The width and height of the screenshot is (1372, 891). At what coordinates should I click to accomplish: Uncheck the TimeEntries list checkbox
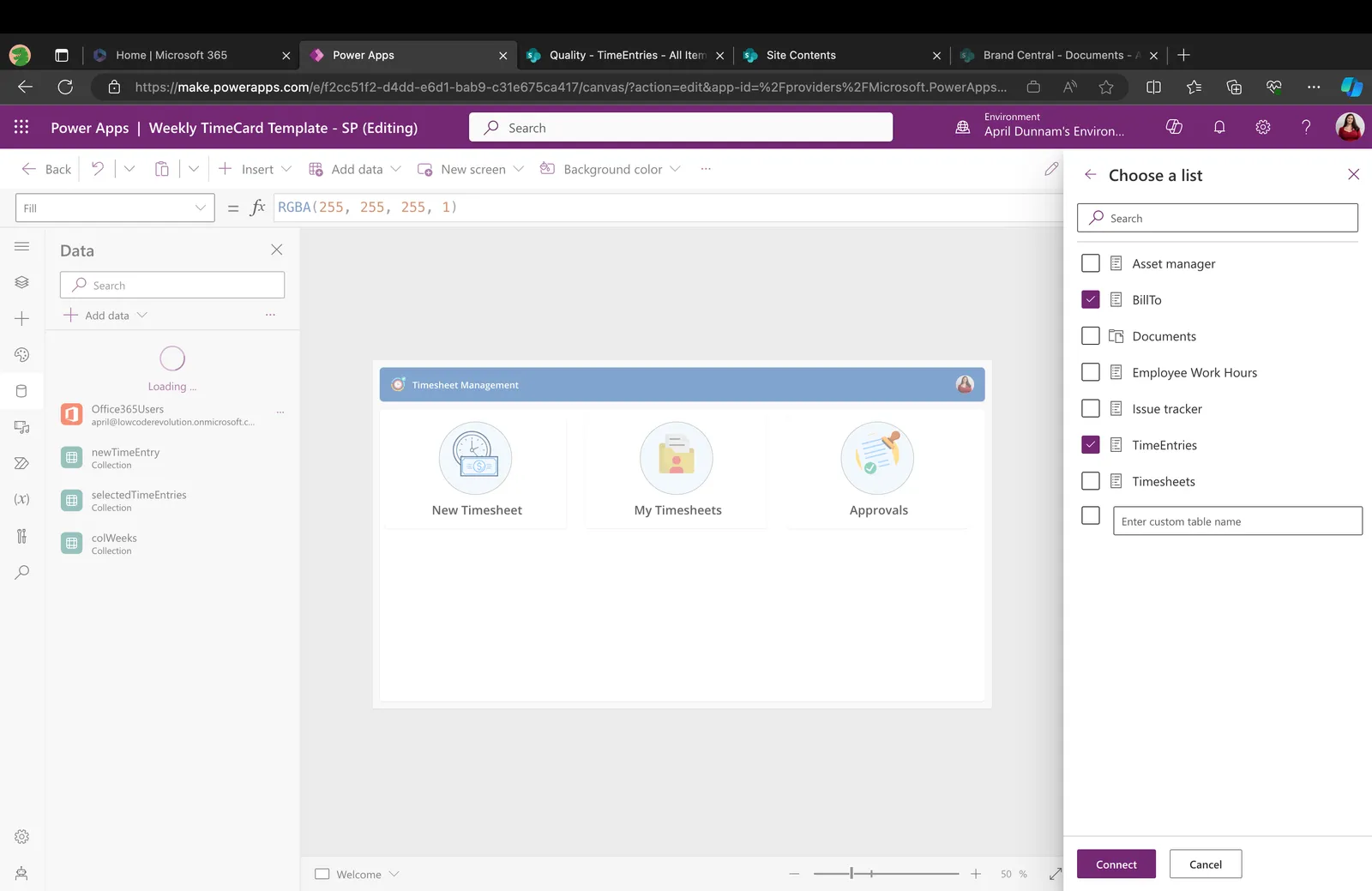[x=1091, y=445]
